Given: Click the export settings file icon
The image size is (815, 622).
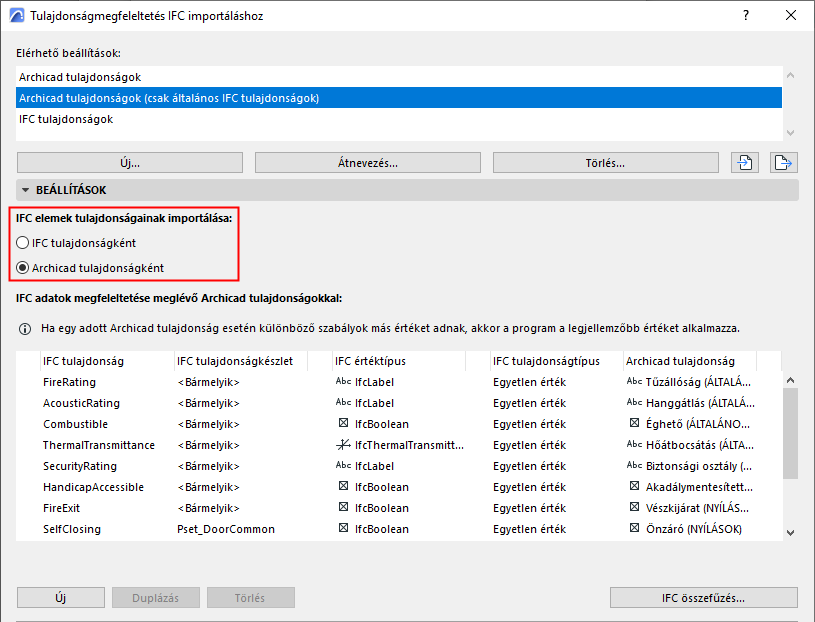Looking at the screenshot, I should pyautogui.click(x=783, y=163).
